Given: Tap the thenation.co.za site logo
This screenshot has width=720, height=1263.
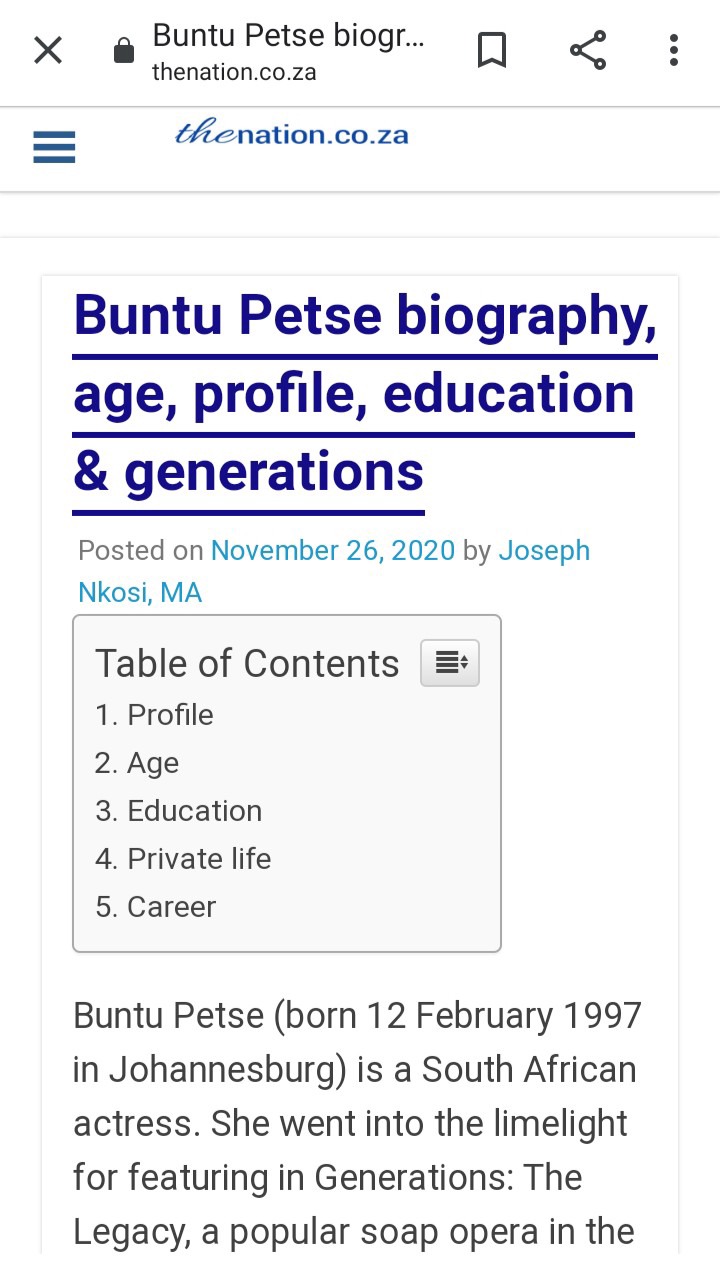Looking at the screenshot, I should point(291,134).
